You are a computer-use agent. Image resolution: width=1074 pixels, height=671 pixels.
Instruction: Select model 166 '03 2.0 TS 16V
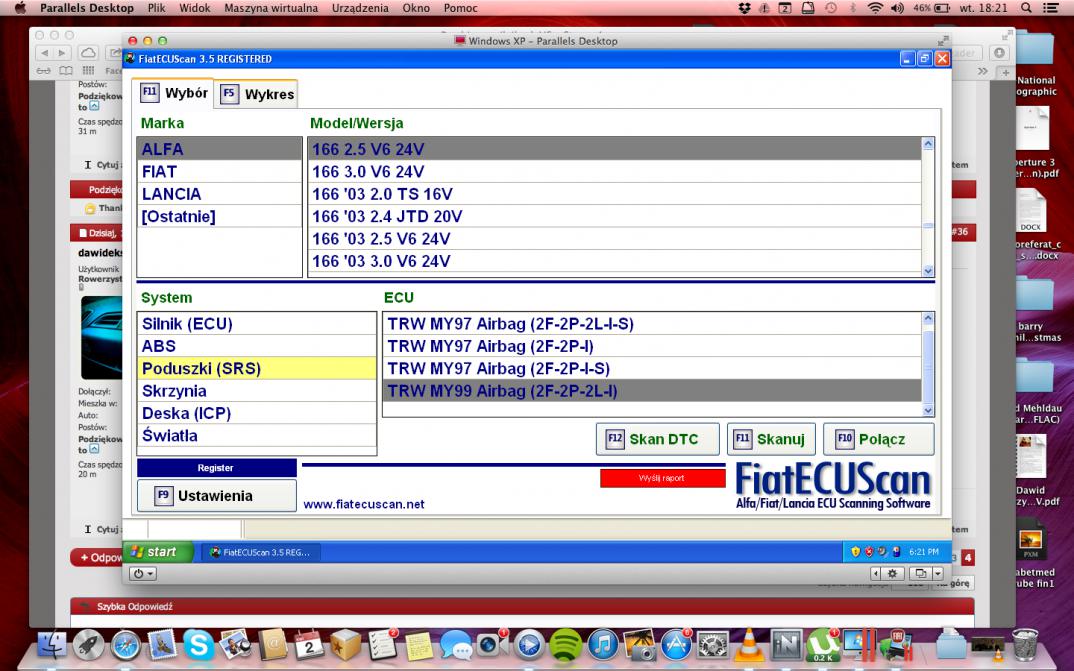point(614,194)
